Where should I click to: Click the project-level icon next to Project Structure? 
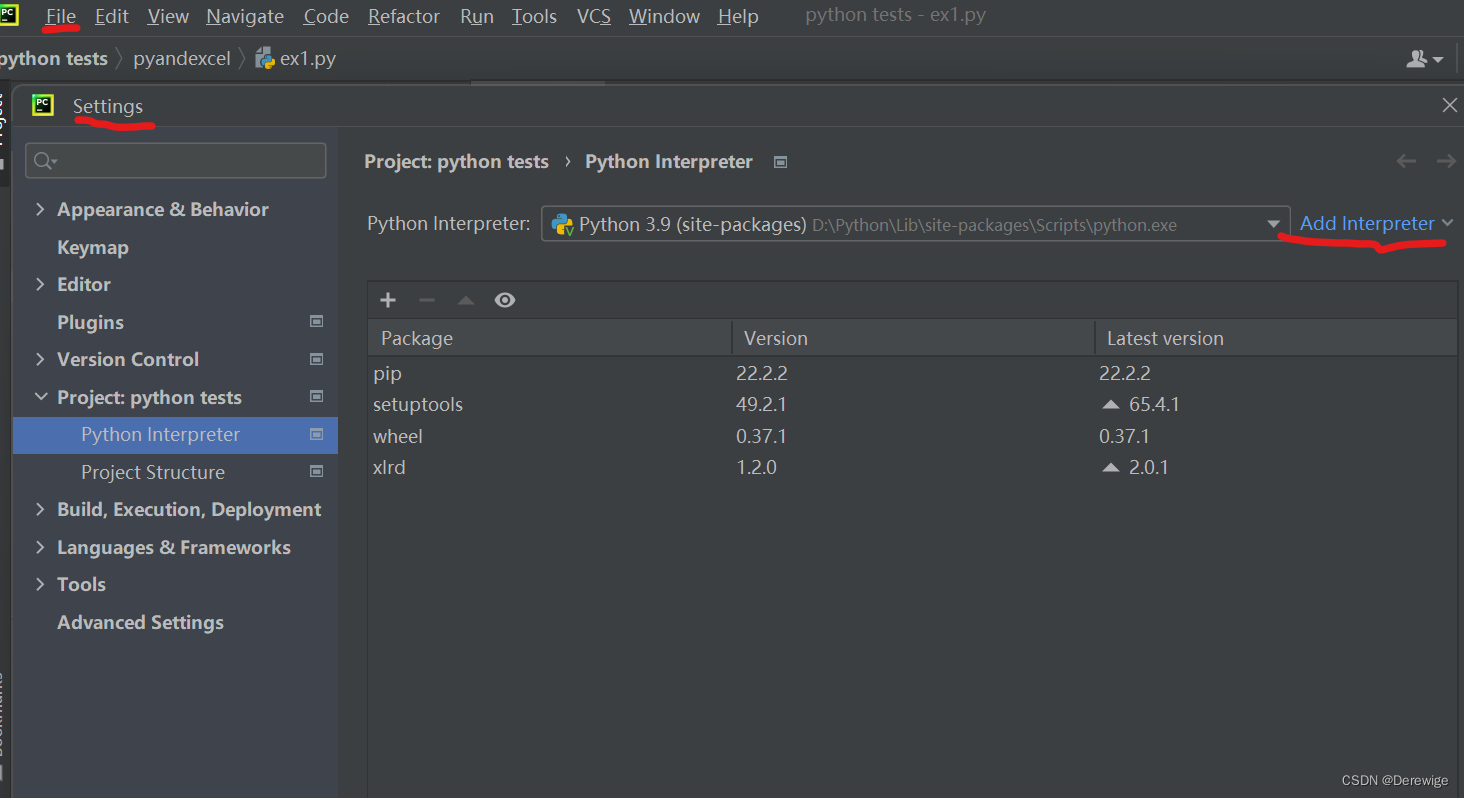317,471
